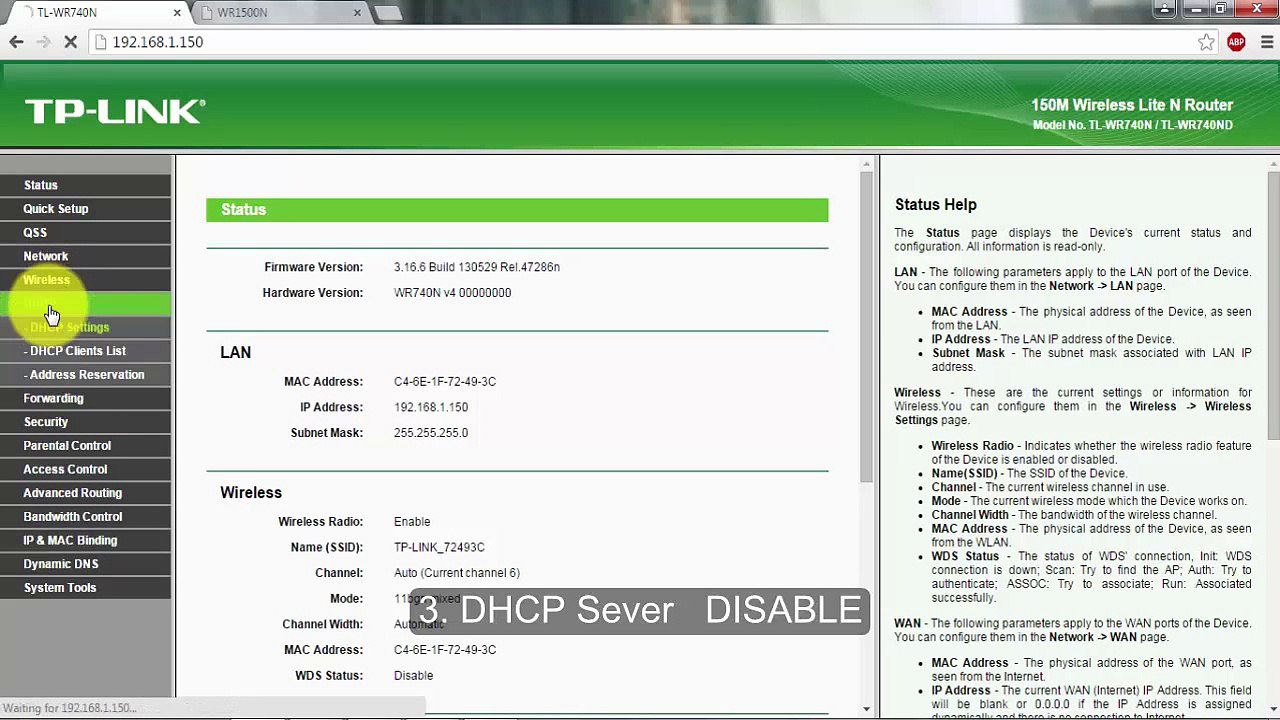The width and height of the screenshot is (1280, 720).
Task: Click the browser forward arrow
Action: [43, 42]
